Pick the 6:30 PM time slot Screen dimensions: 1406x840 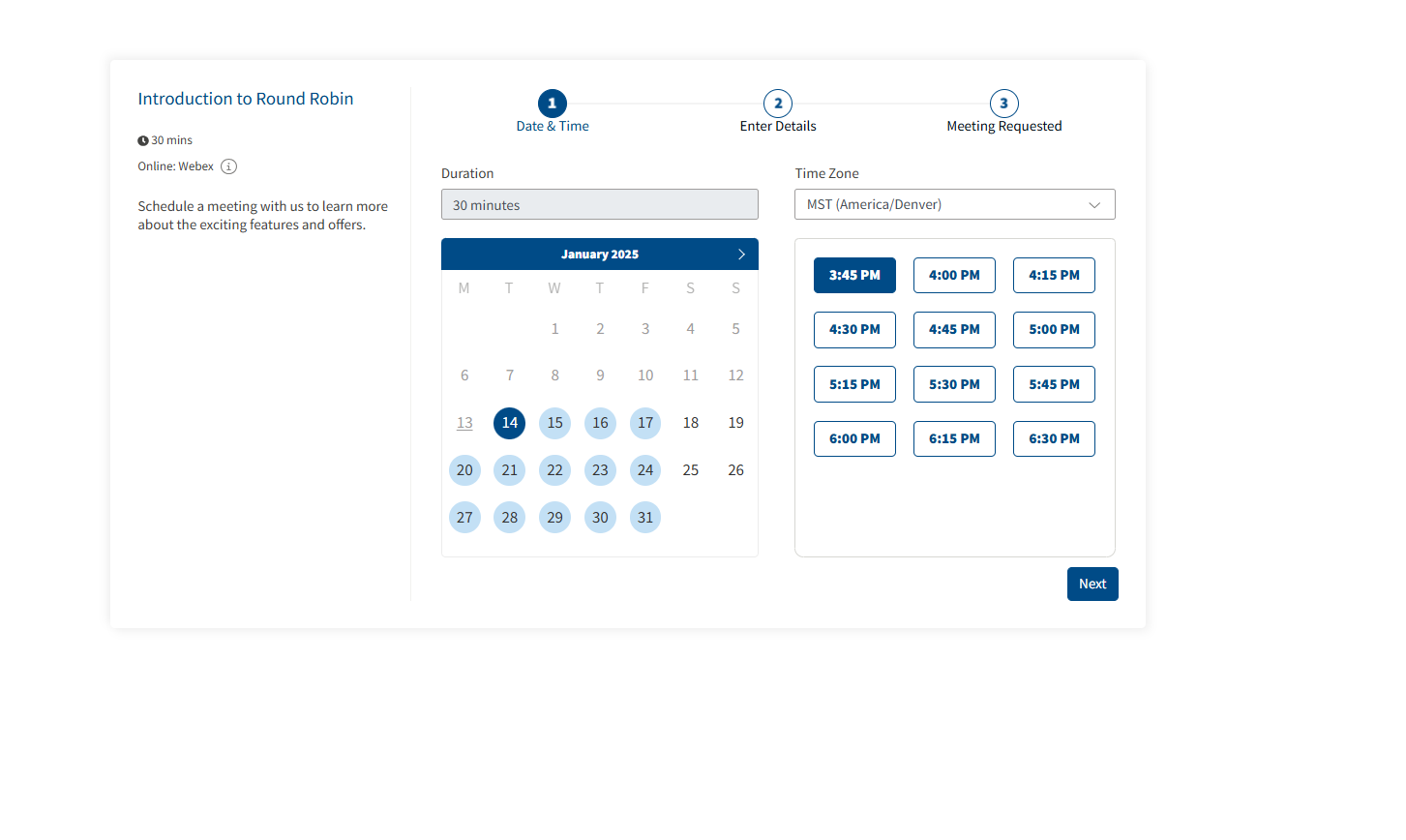(x=1054, y=439)
